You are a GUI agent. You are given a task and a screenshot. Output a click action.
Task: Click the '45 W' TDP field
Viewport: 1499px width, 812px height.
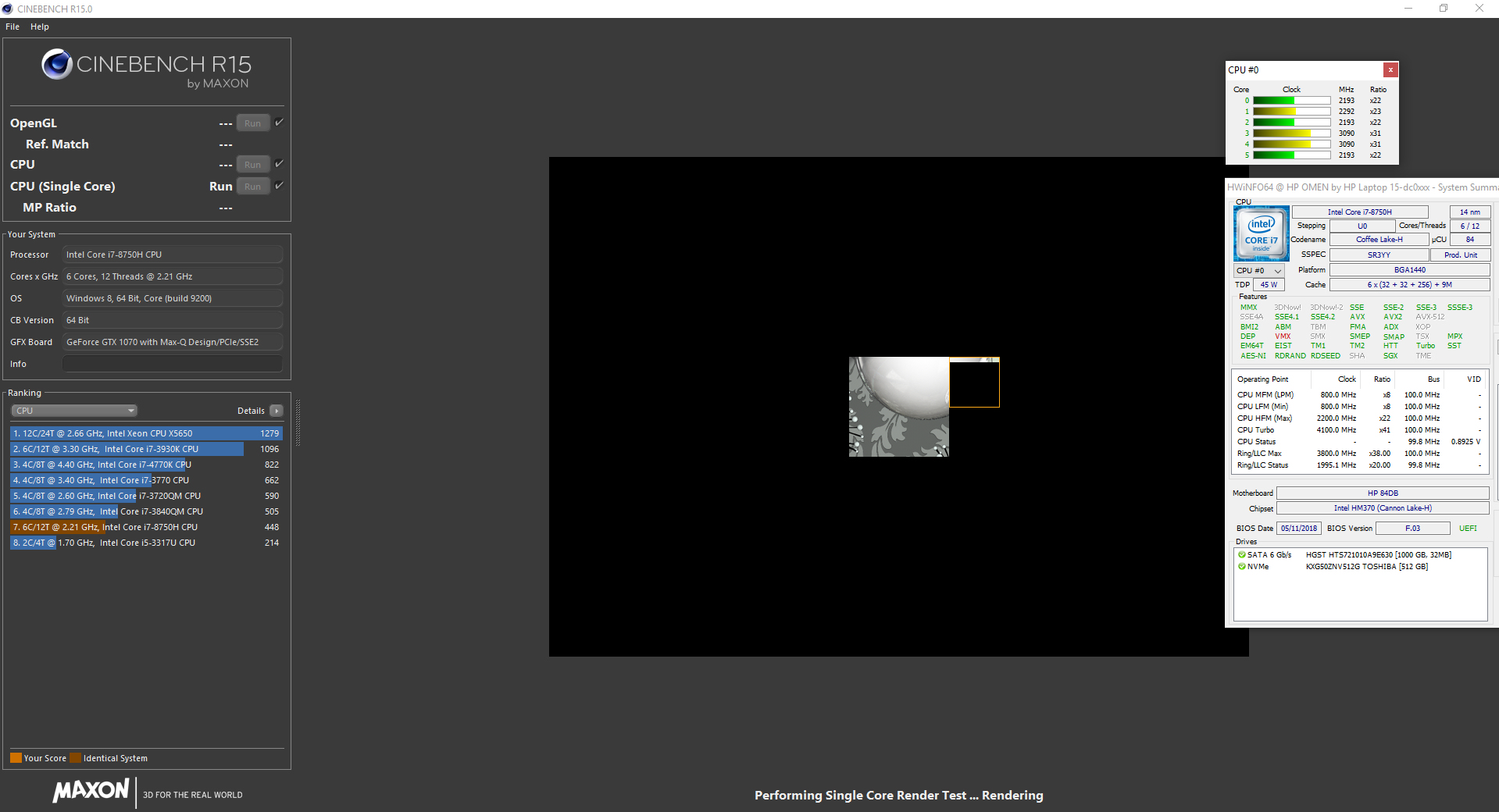pos(1269,285)
